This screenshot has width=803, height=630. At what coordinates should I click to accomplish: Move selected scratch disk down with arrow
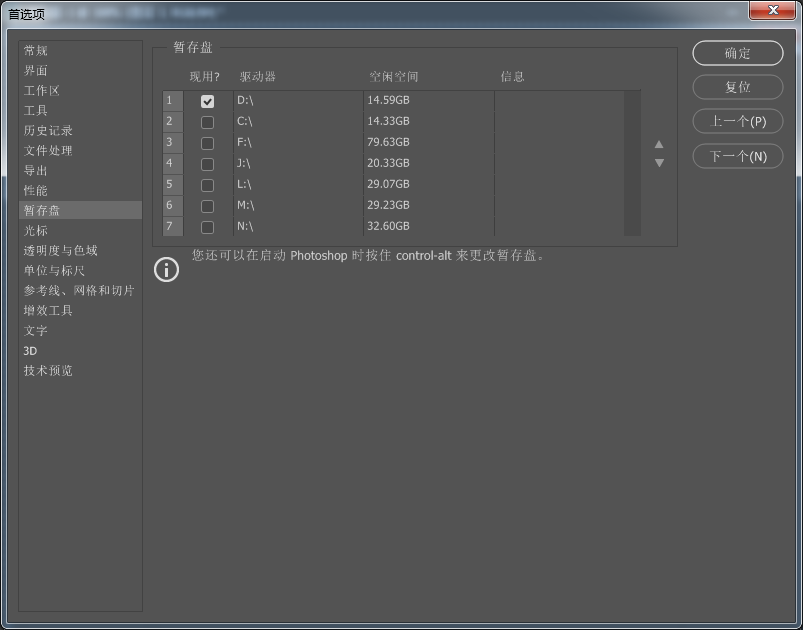(659, 163)
